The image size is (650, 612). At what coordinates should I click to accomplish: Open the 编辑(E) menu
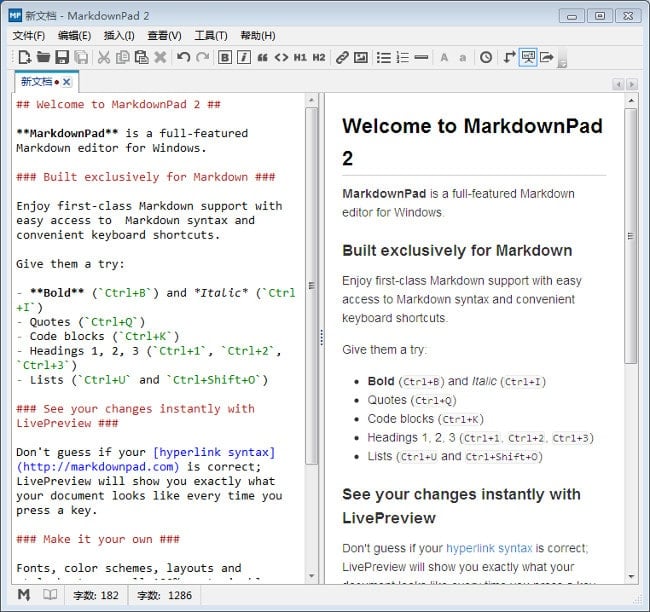tap(75, 36)
